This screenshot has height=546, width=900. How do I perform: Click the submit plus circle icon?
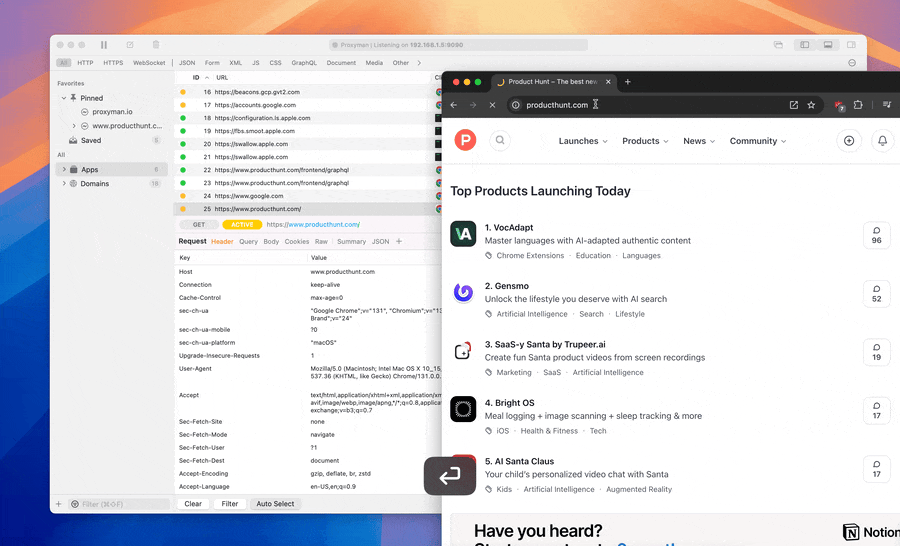pyautogui.click(x=849, y=141)
